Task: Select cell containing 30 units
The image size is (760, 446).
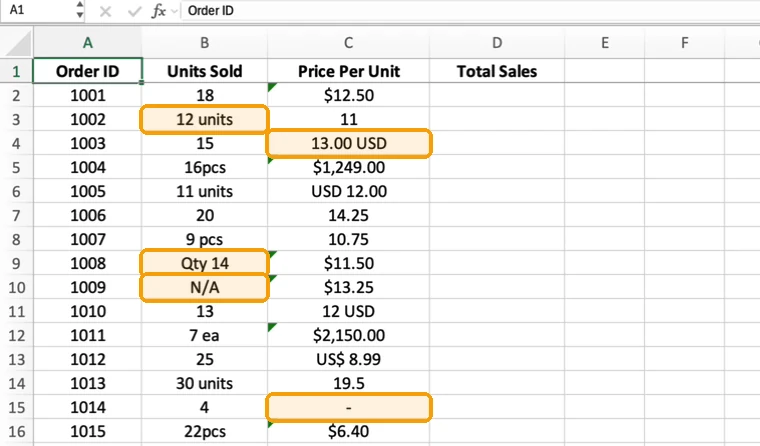Action: coord(205,383)
